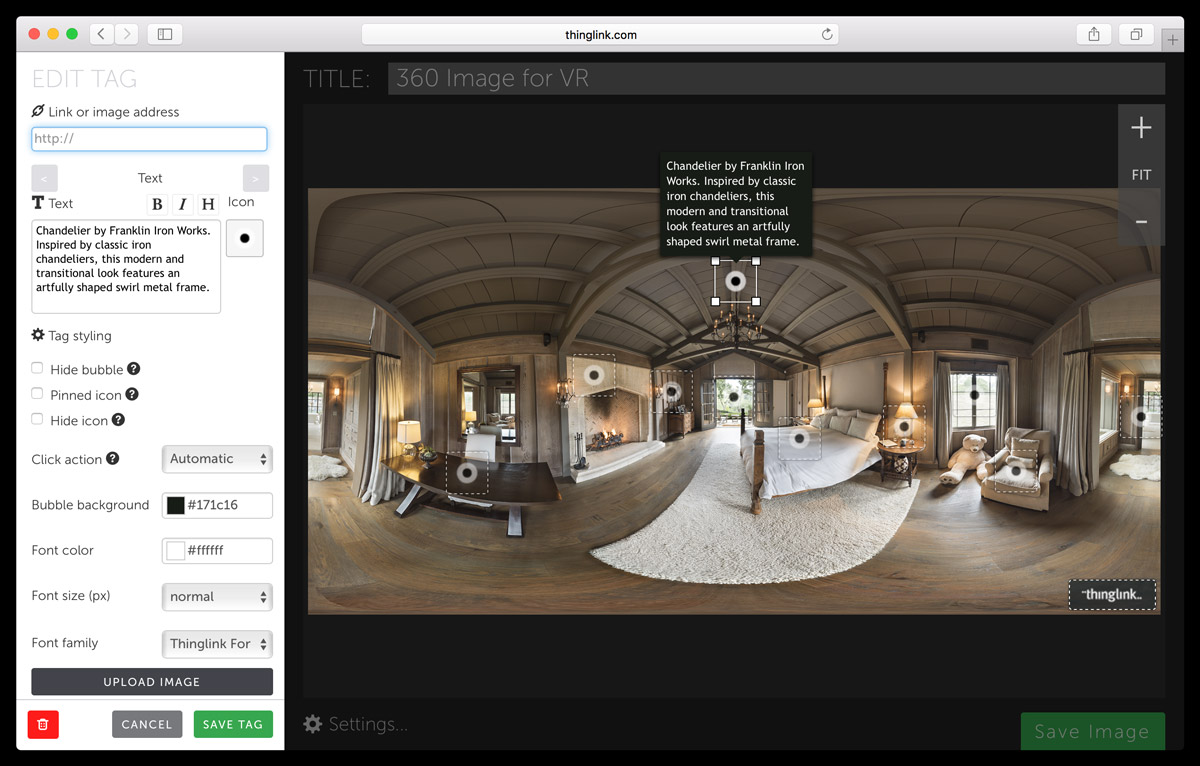Enable the Hide bubble checkbox
Image resolution: width=1200 pixels, height=766 pixels.
(x=37, y=369)
